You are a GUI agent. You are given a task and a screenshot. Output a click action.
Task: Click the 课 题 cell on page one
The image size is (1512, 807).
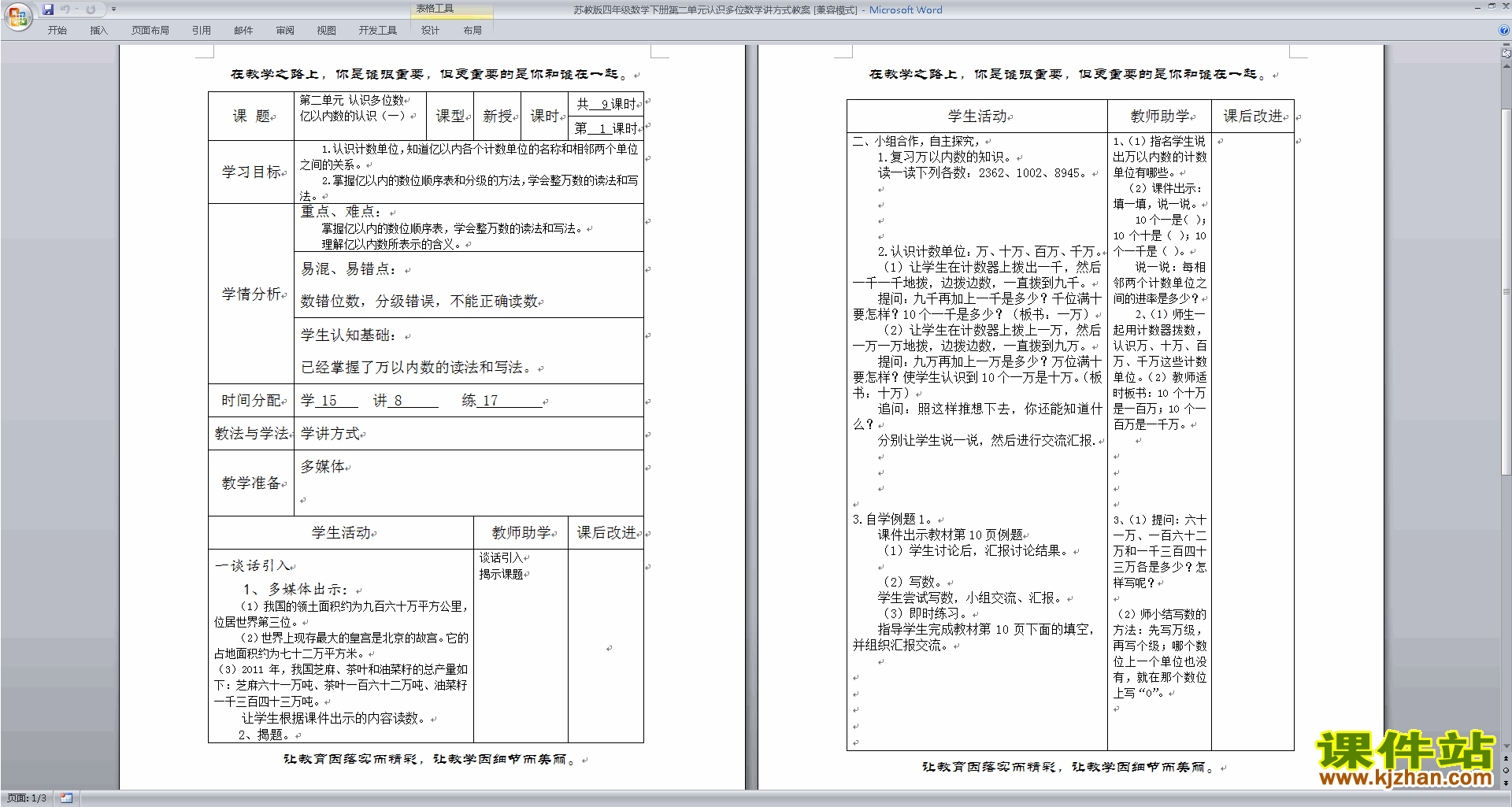(251, 117)
